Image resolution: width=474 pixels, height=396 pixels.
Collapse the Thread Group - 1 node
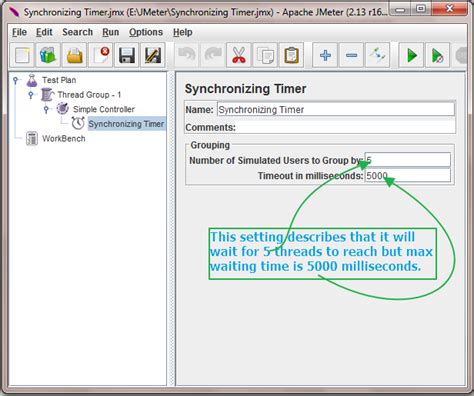[31, 95]
